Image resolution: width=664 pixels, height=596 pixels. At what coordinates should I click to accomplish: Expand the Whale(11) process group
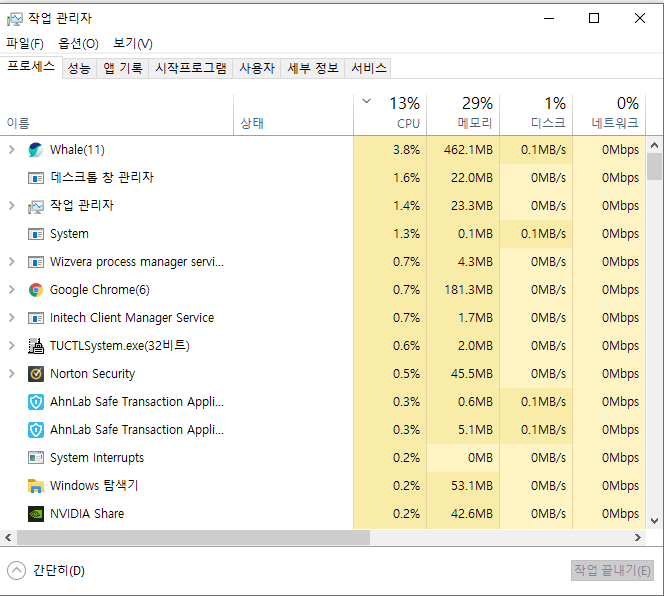11,150
